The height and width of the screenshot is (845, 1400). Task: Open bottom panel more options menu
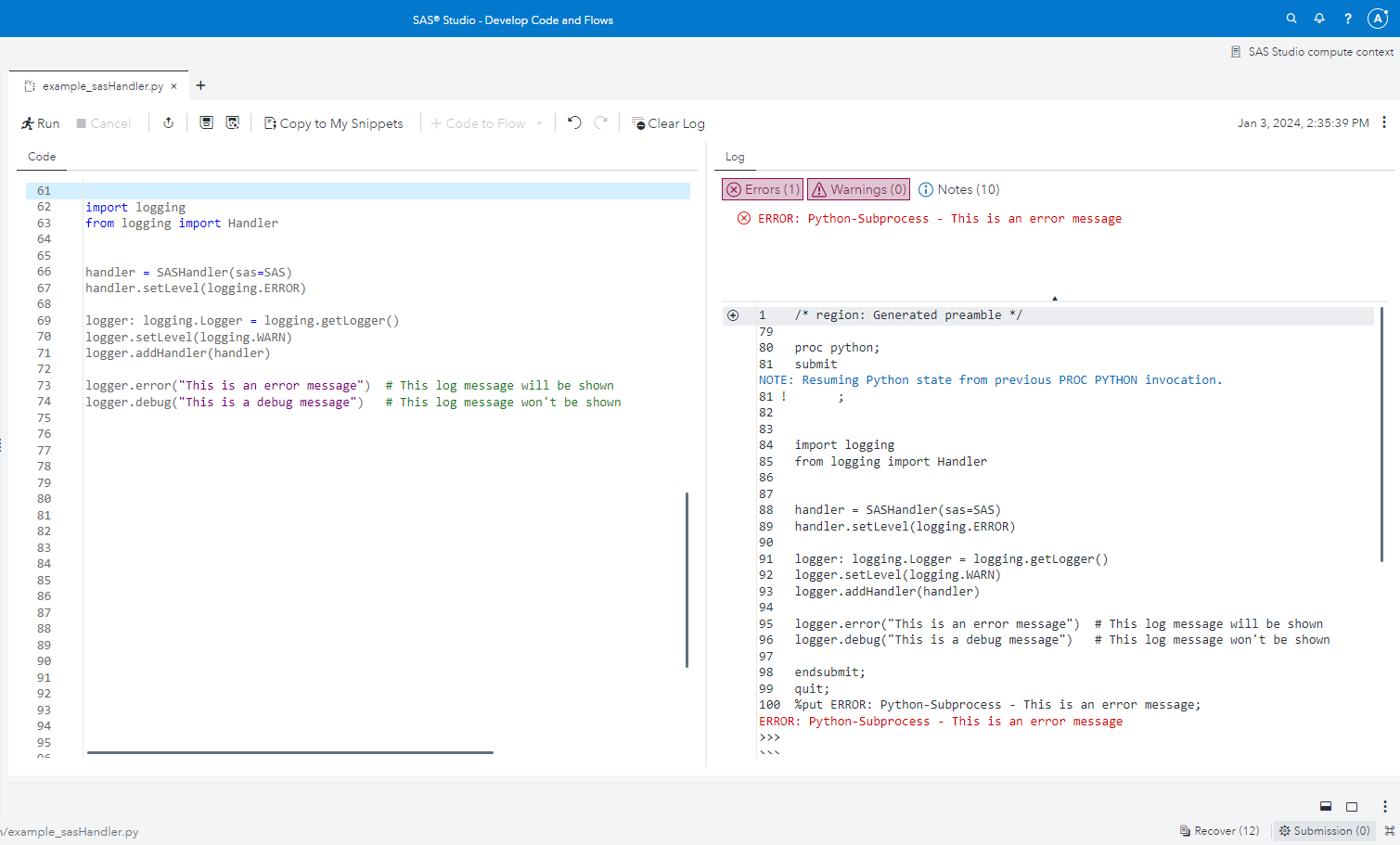[x=1384, y=806]
